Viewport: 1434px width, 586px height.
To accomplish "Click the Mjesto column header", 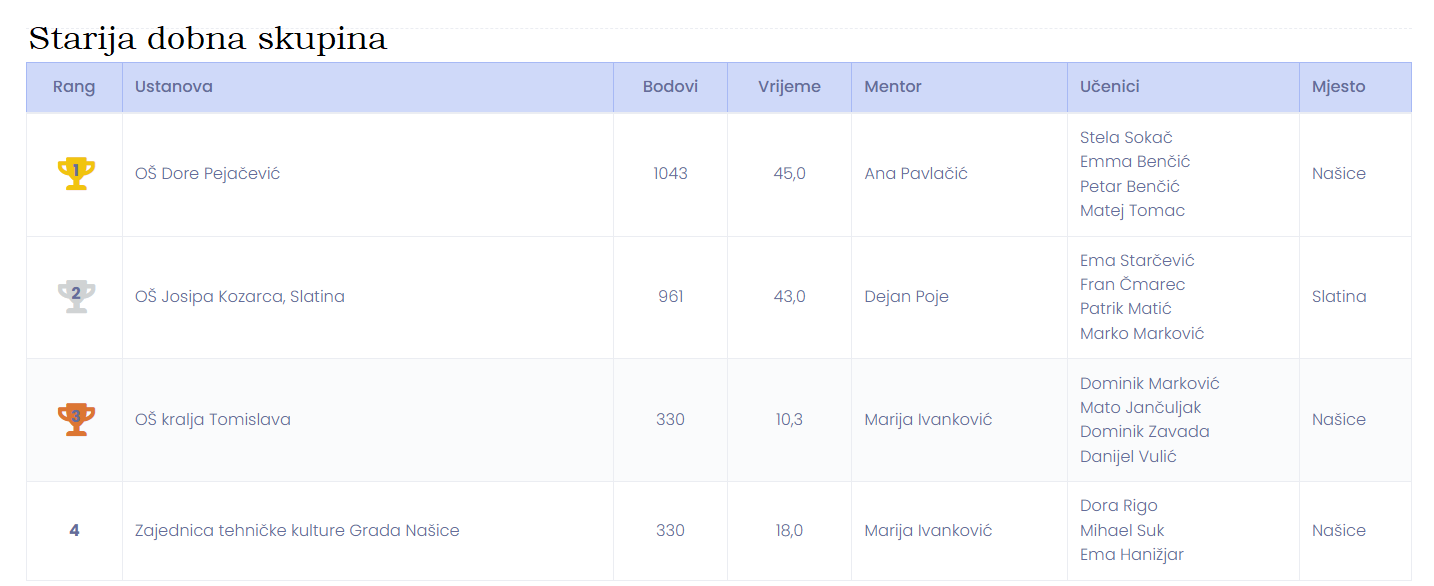I will [1355, 87].
